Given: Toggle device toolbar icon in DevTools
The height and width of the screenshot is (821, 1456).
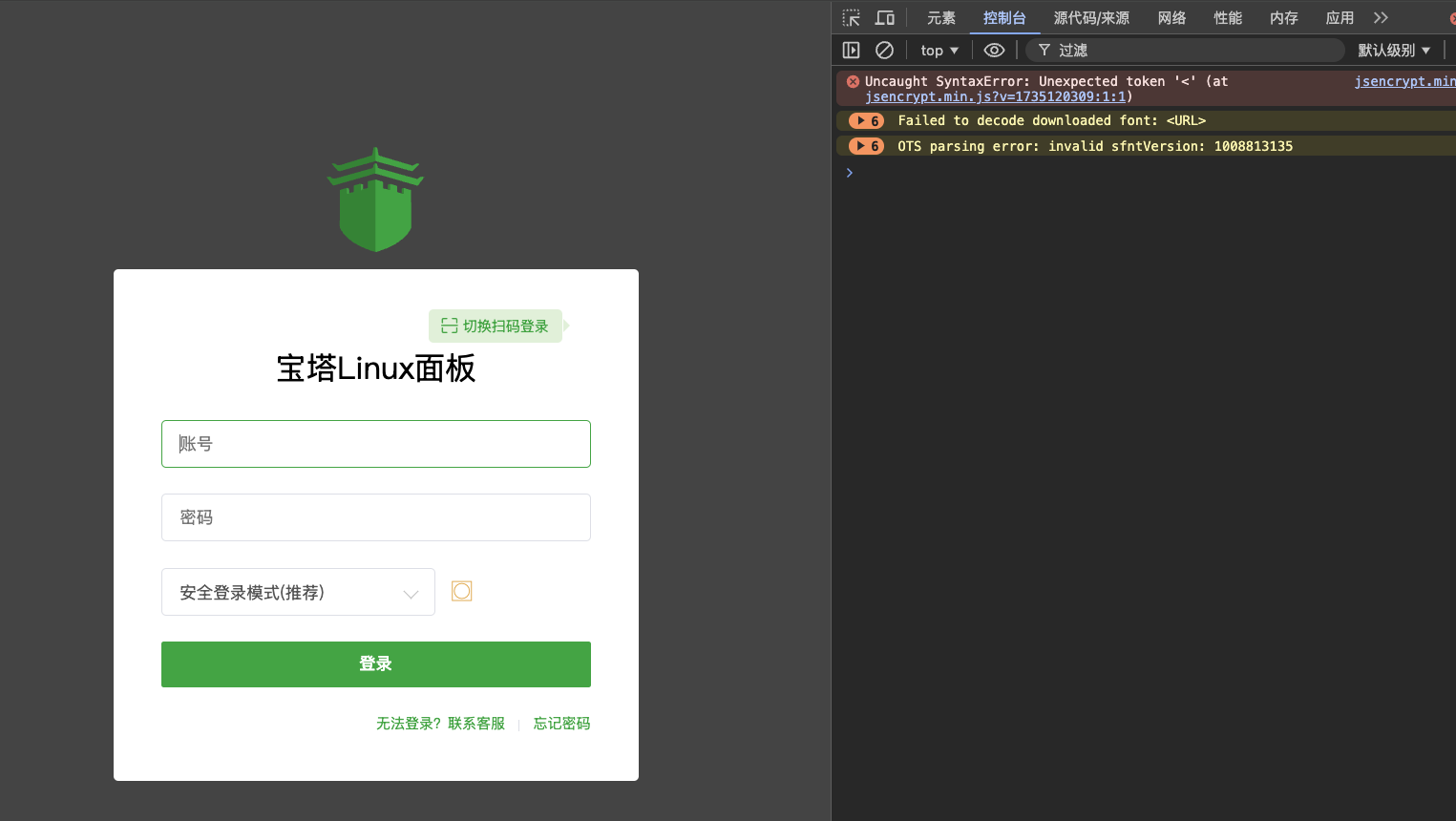Looking at the screenshot, I should (885, 18).
